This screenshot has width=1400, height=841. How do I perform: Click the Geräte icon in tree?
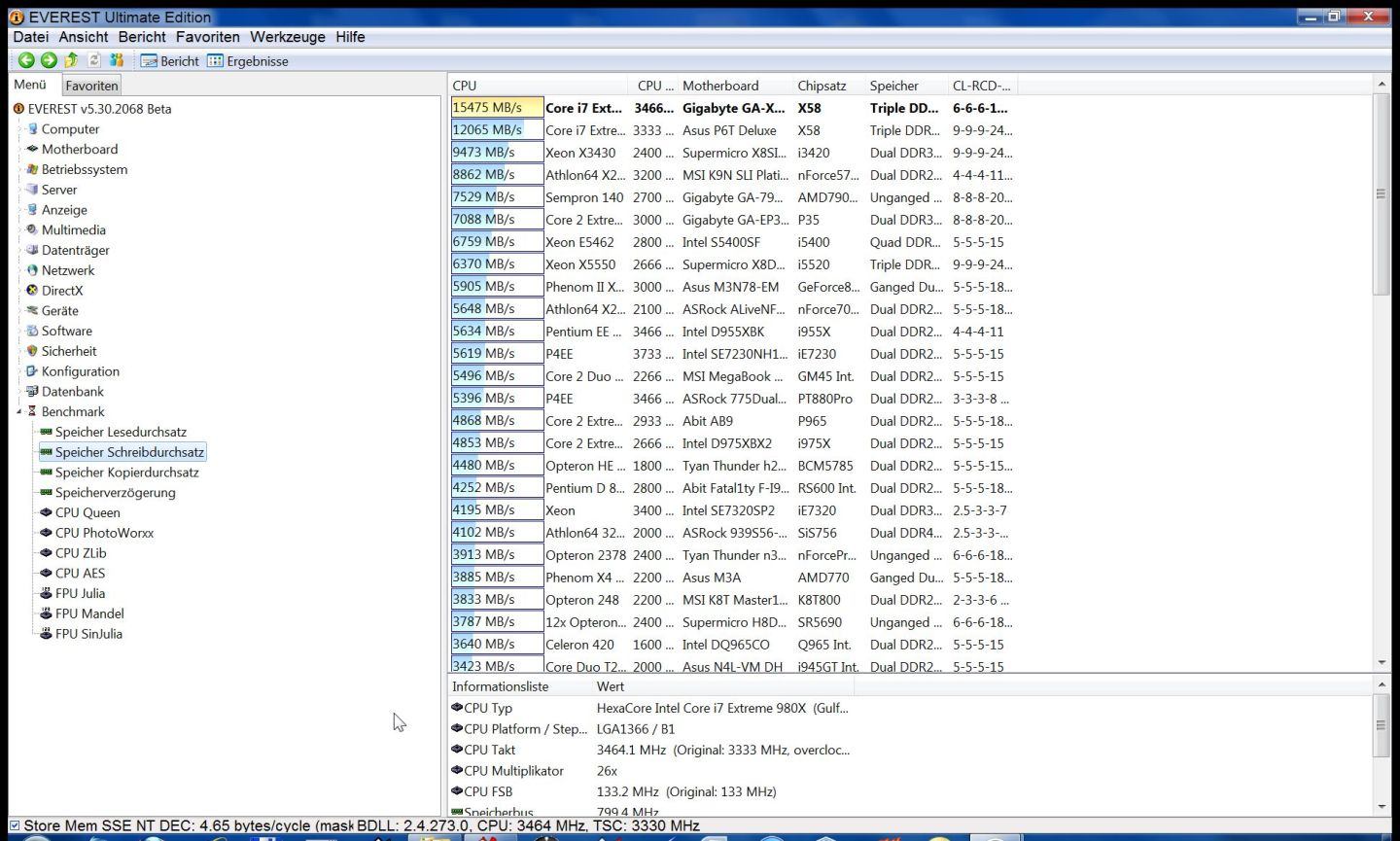pyautogui.click(x=32, y=311)
